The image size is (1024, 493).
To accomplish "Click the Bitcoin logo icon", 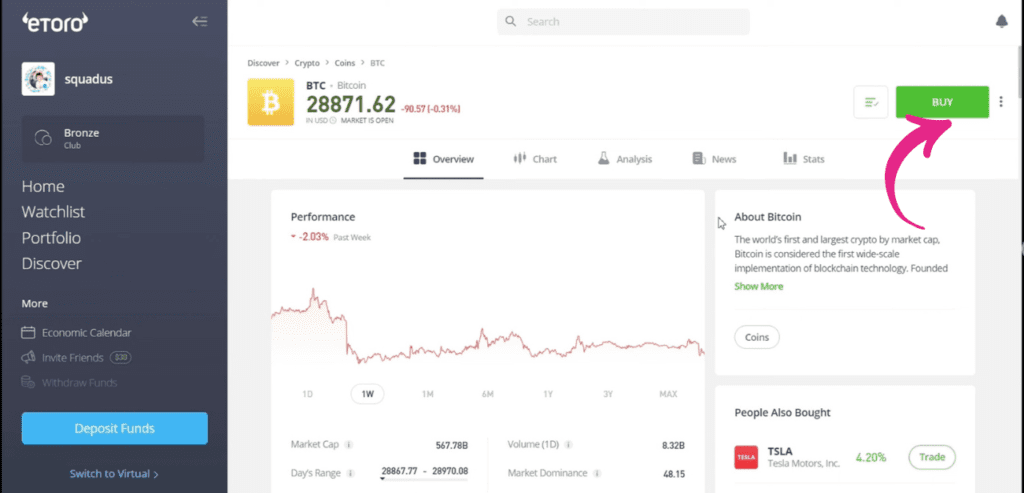I will pyautogui.click(x=270, y=102).
